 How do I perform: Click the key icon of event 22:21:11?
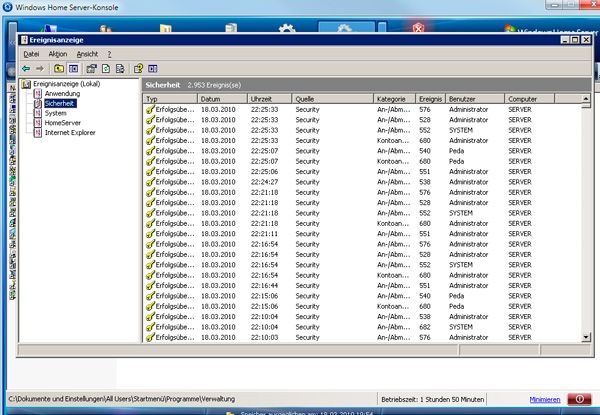coord(150,233)
